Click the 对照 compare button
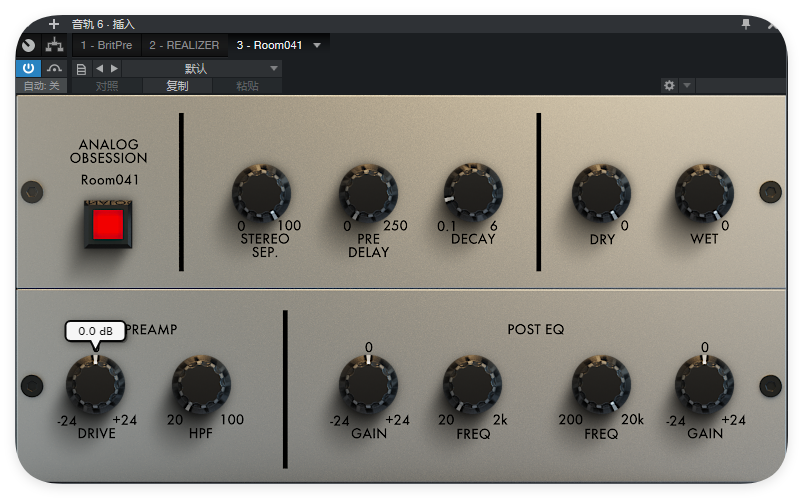This screenshot has height=499, width=803. click(x=107, y=86)
